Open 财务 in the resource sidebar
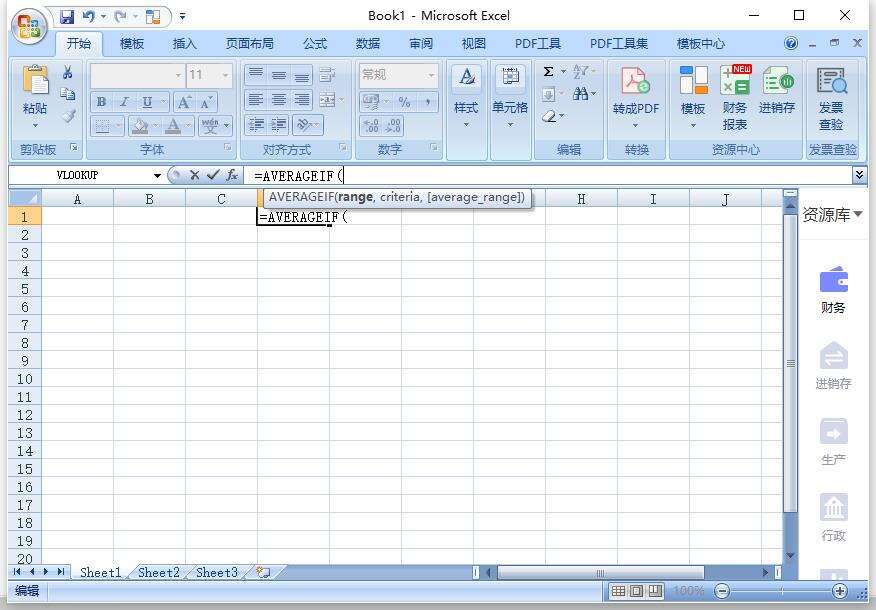 (x=833, y=290)
